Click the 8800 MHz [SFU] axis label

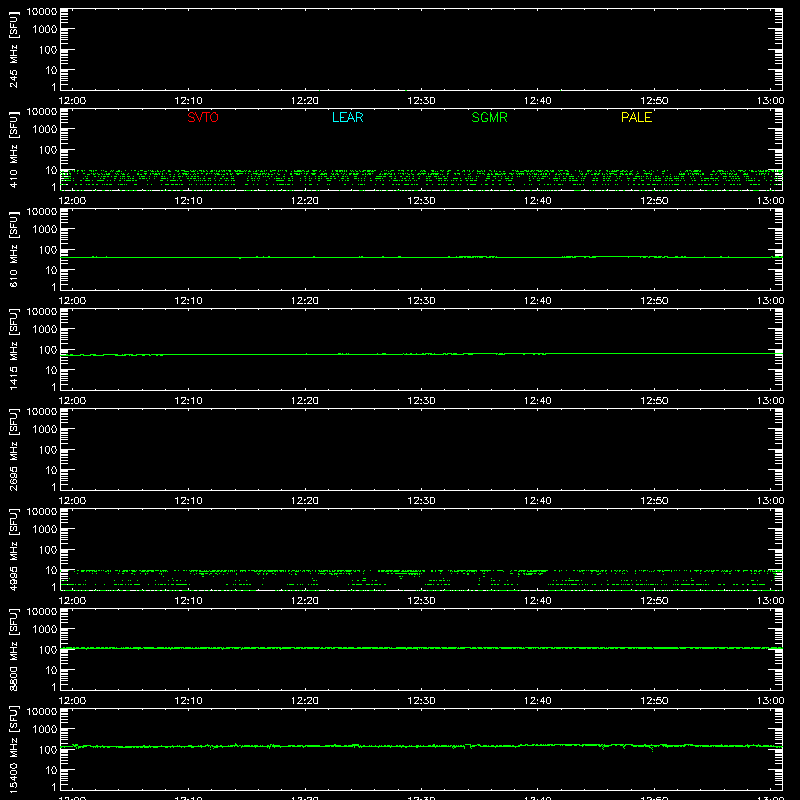point(13,649)
